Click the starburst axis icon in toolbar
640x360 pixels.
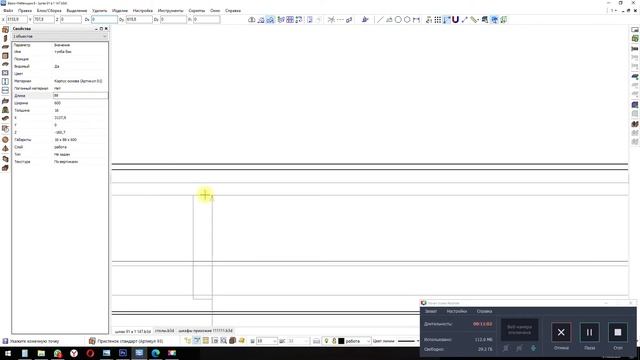click(331, 20)
